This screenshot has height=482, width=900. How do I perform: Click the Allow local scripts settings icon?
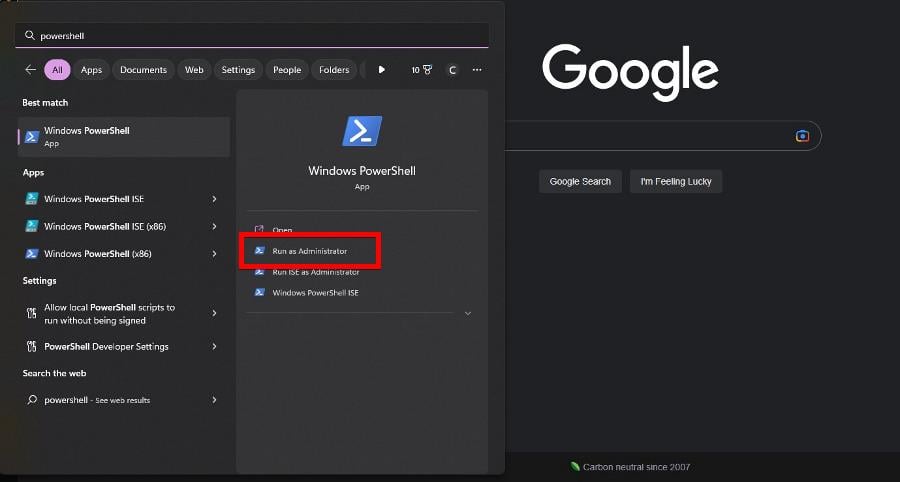pyautogui.click(x=32, y=313)
